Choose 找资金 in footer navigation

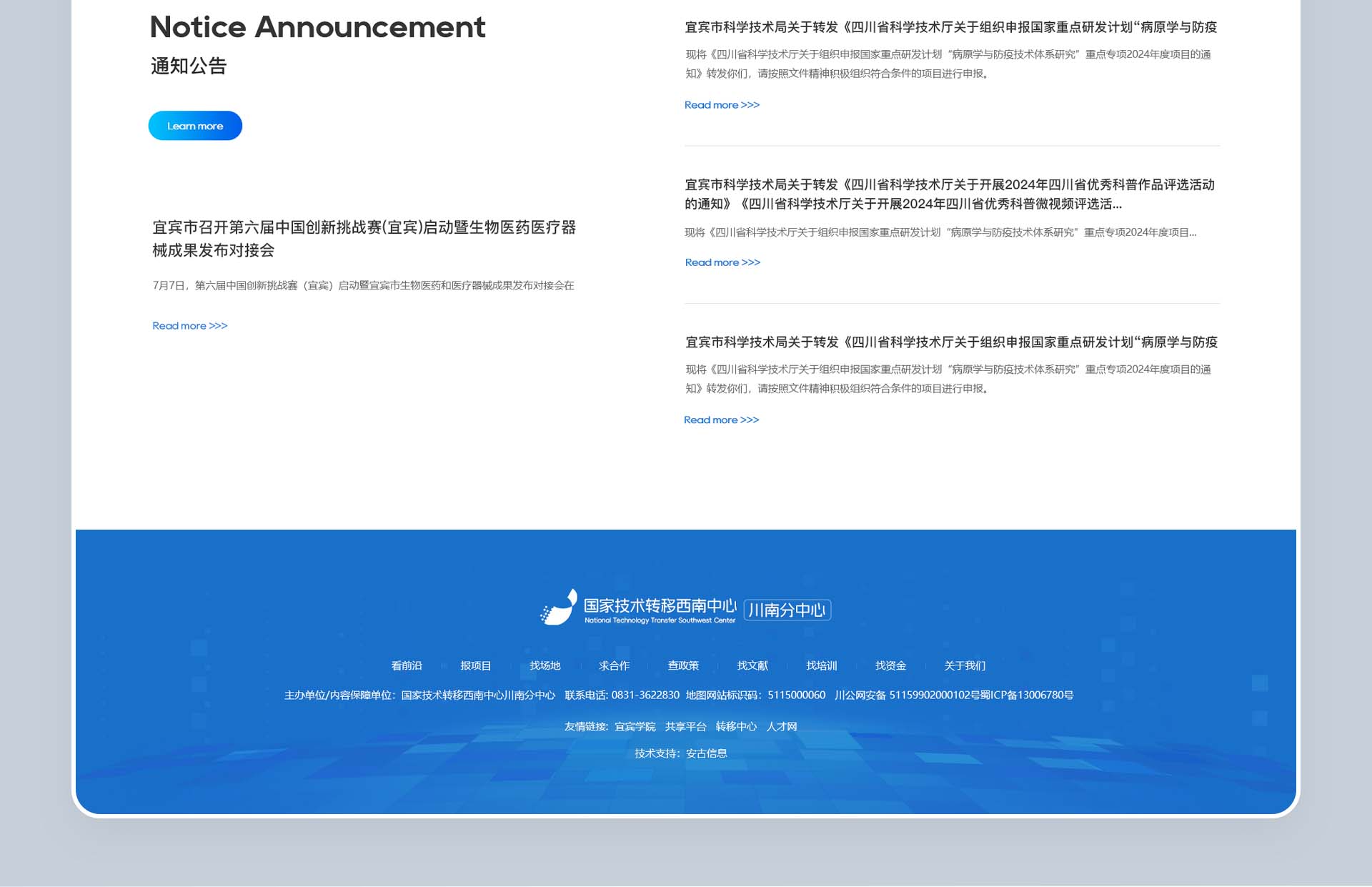(890, 665)
